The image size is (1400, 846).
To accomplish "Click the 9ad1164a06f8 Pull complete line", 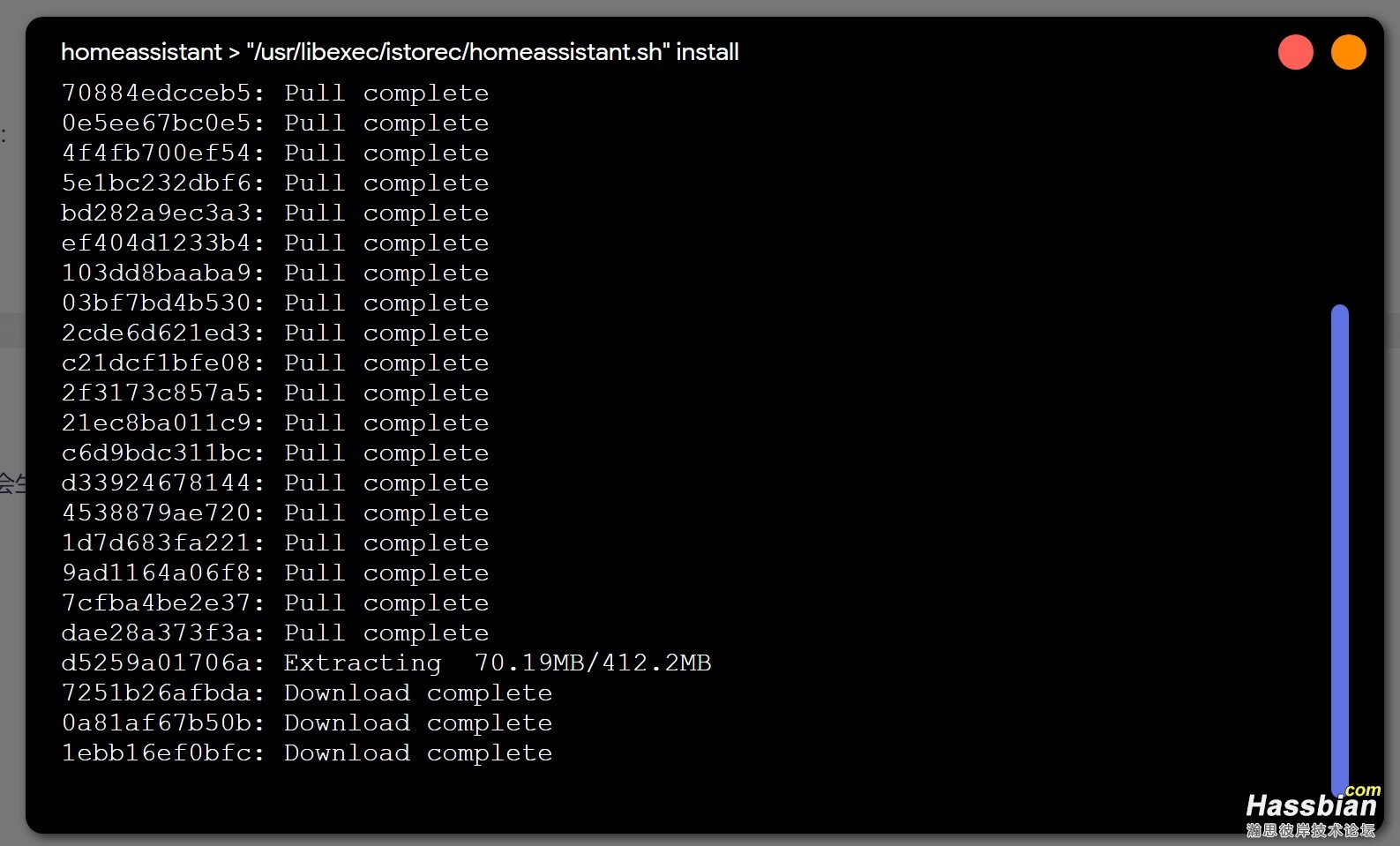I will click(275, 573).
